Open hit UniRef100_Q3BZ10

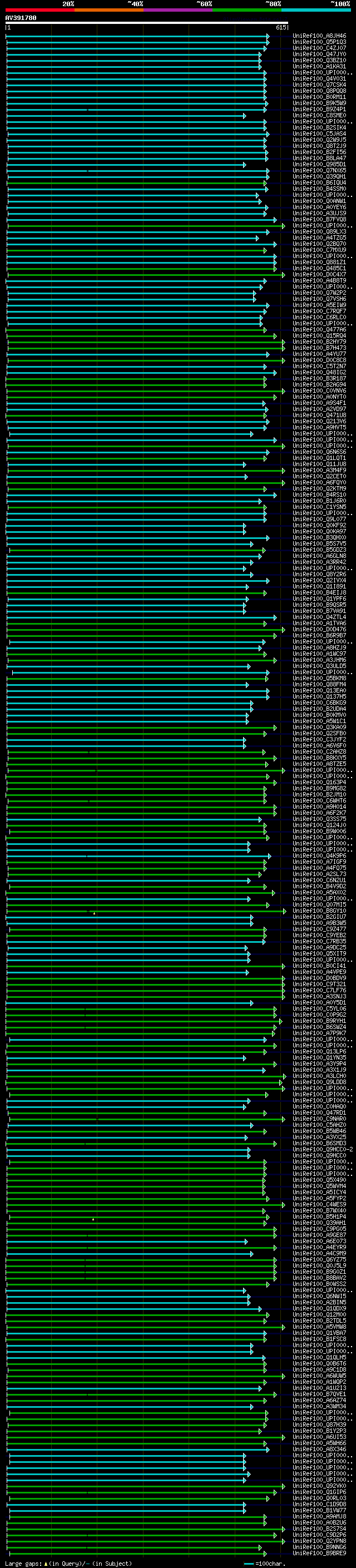point(319,60)
